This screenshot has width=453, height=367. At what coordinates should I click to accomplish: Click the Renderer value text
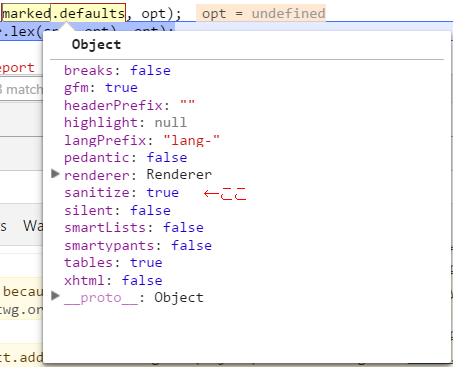coord(179,174)
